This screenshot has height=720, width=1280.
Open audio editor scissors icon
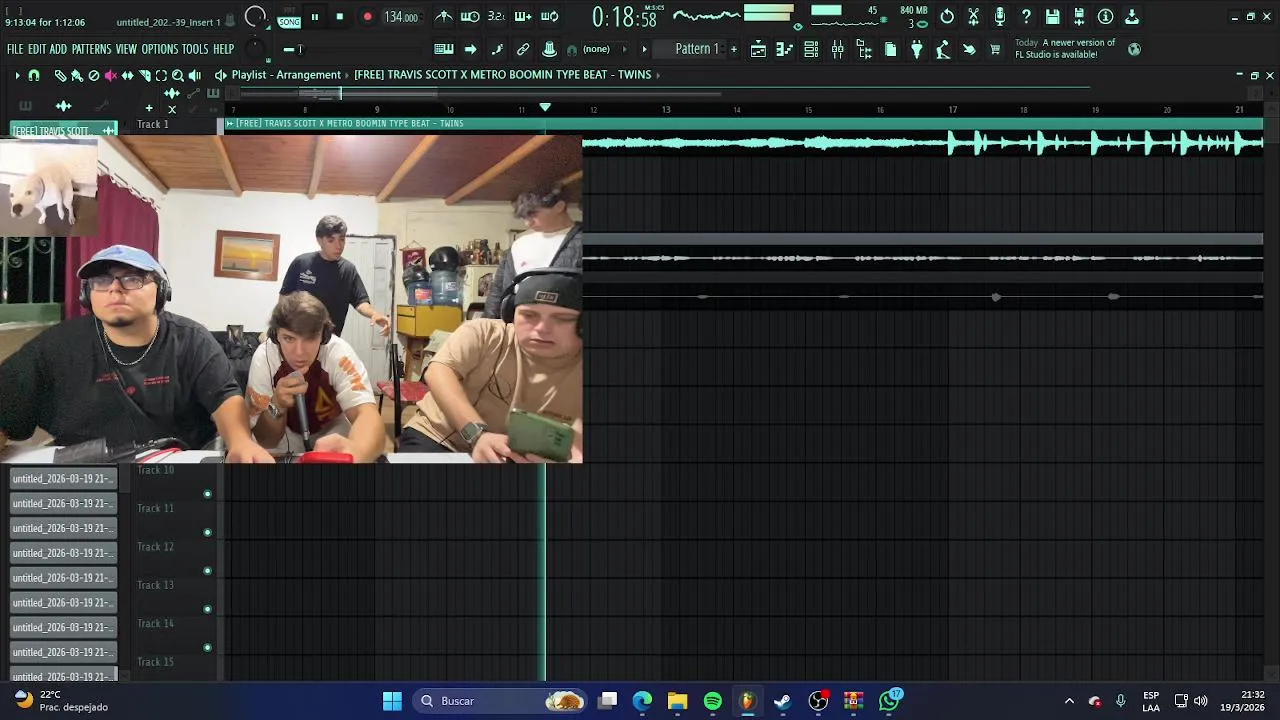tap(973, 16)
